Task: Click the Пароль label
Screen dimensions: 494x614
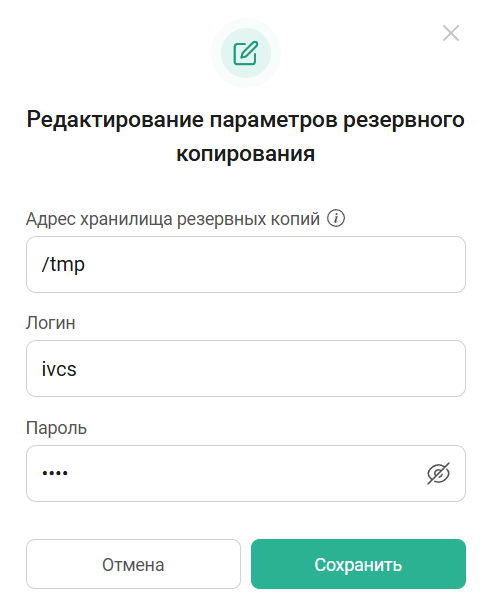Action: tap(56, 428)
